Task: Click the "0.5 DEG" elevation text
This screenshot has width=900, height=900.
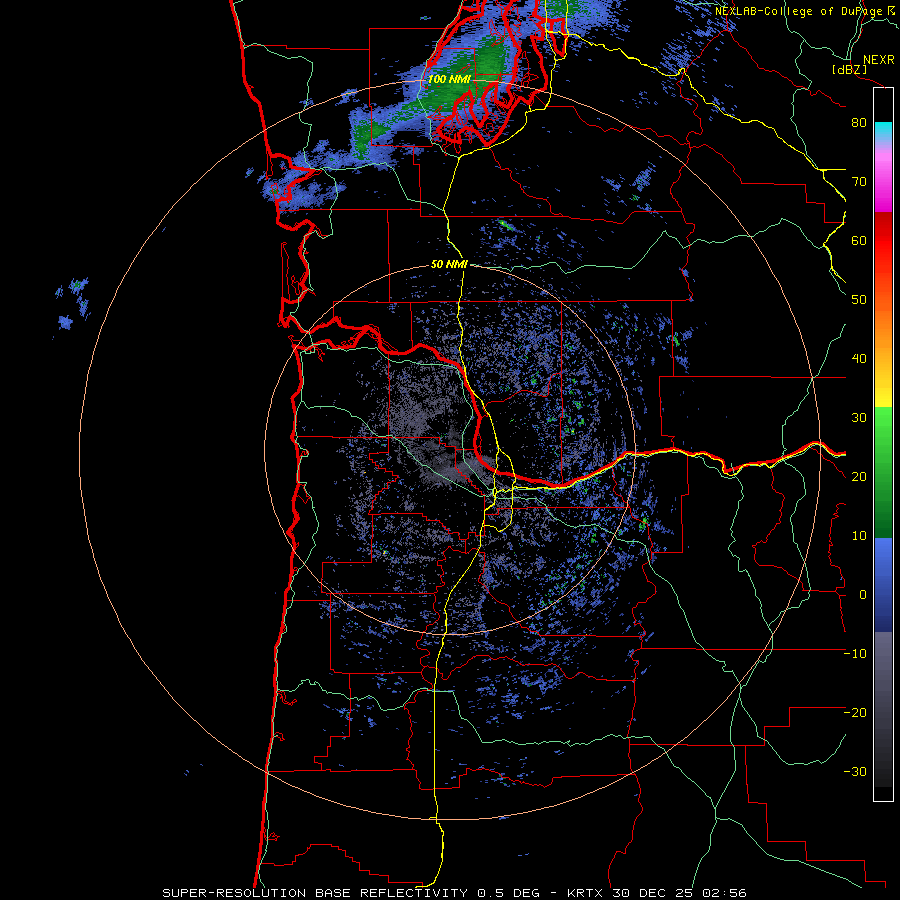Action: 509,893
